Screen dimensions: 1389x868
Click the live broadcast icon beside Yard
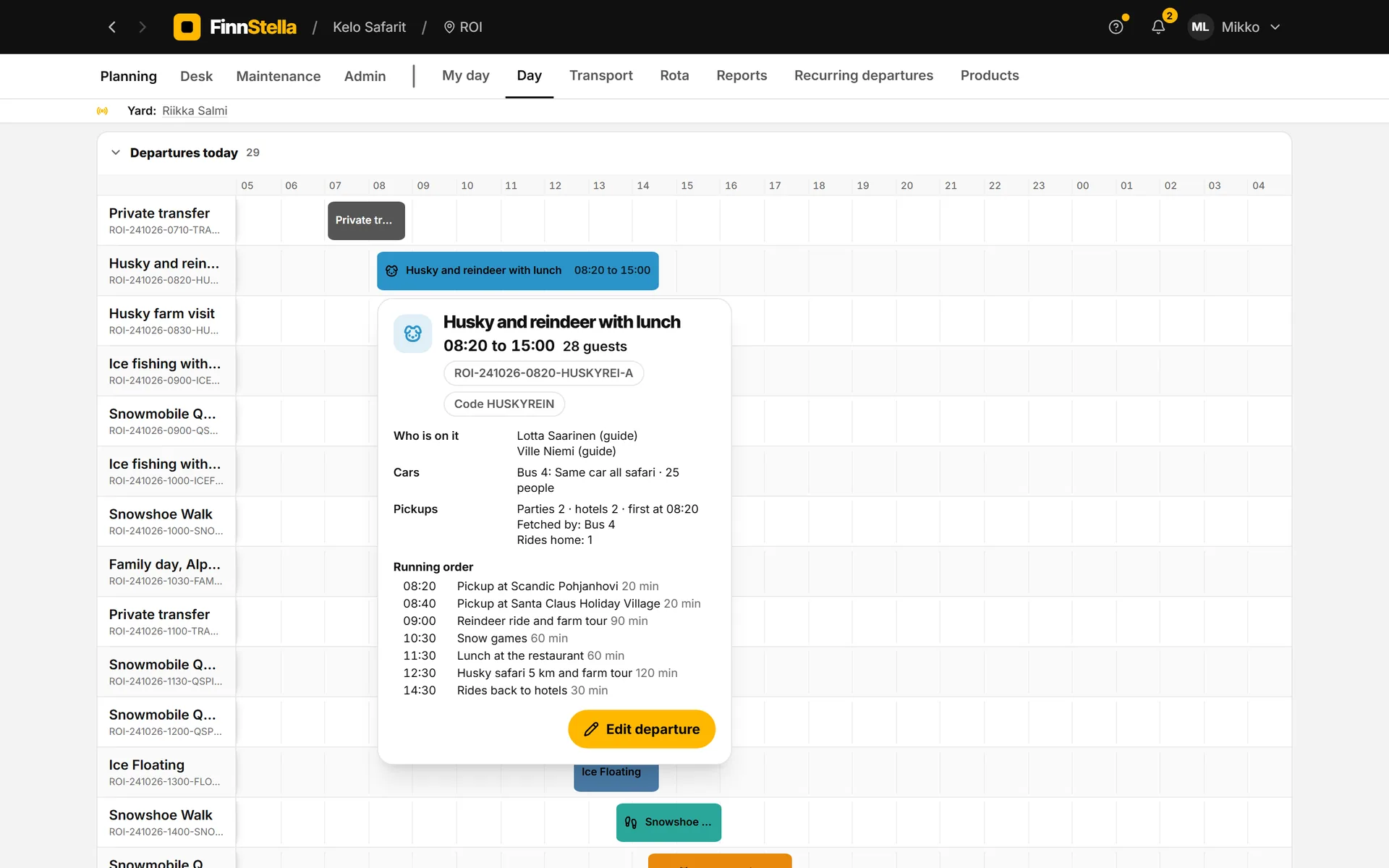coord(102,111)
